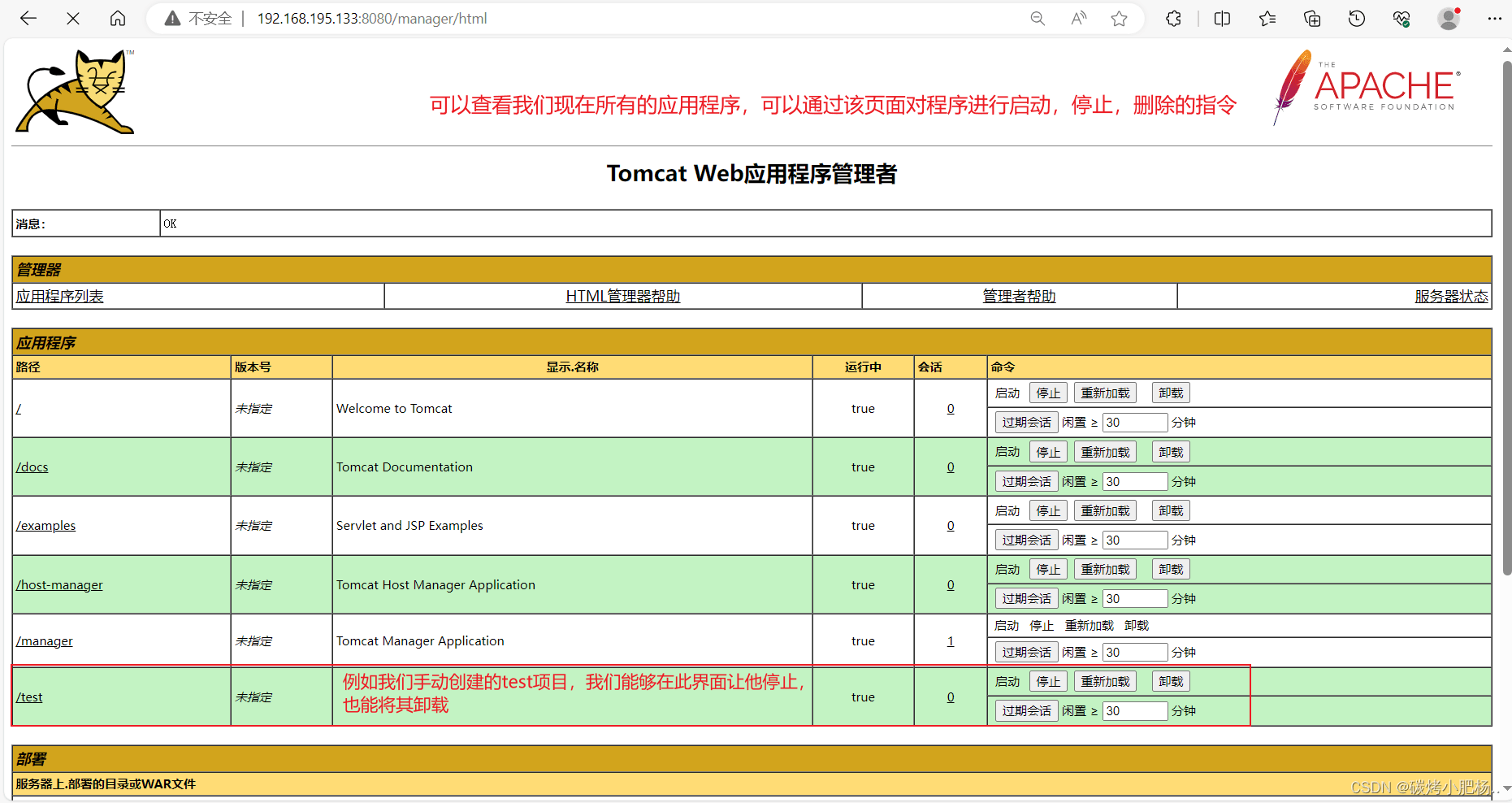Click the Apache Software Foundation logo
Image resolution: width=1512 pixels, height=803 pixels.
(x=1367, y=88)
